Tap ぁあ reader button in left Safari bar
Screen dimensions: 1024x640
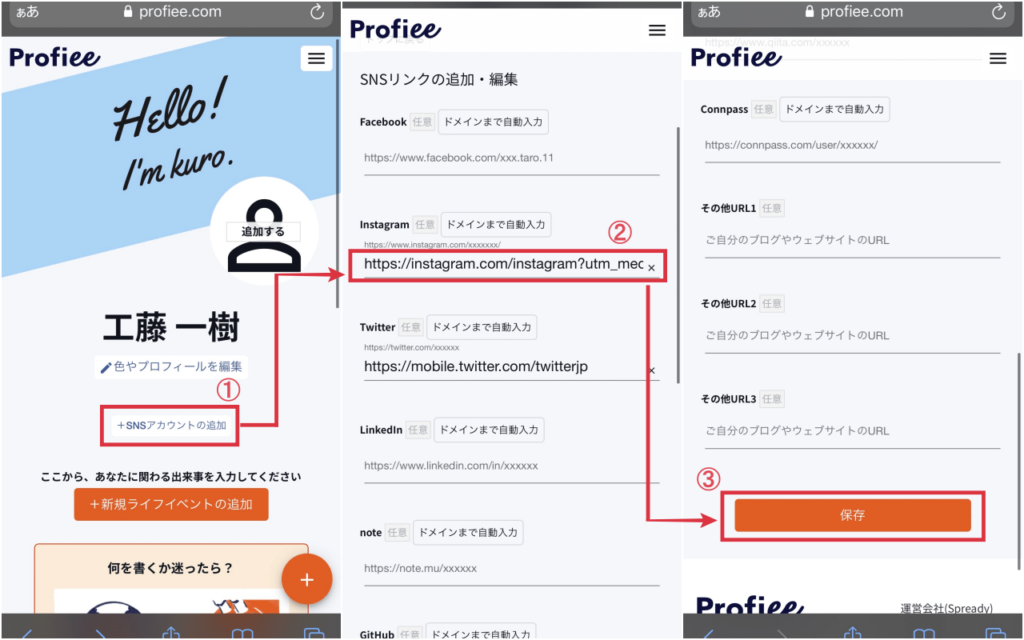pos(27,12)
